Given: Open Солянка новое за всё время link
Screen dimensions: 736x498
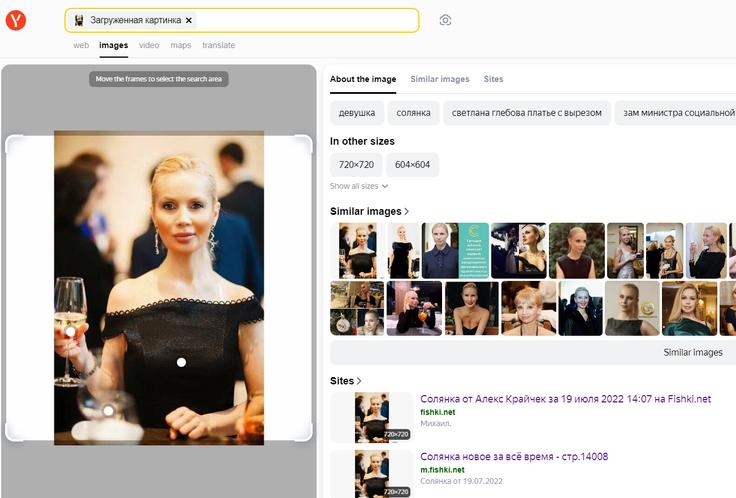Looking at the screenshot, I should 514,457.
